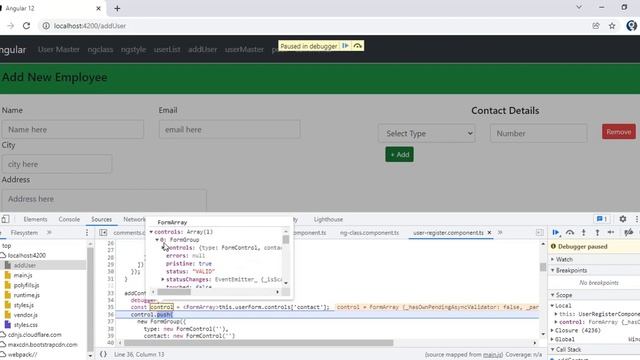The image size is (640, 360).
Task: Share this page icon
Action: click(596, 26)
